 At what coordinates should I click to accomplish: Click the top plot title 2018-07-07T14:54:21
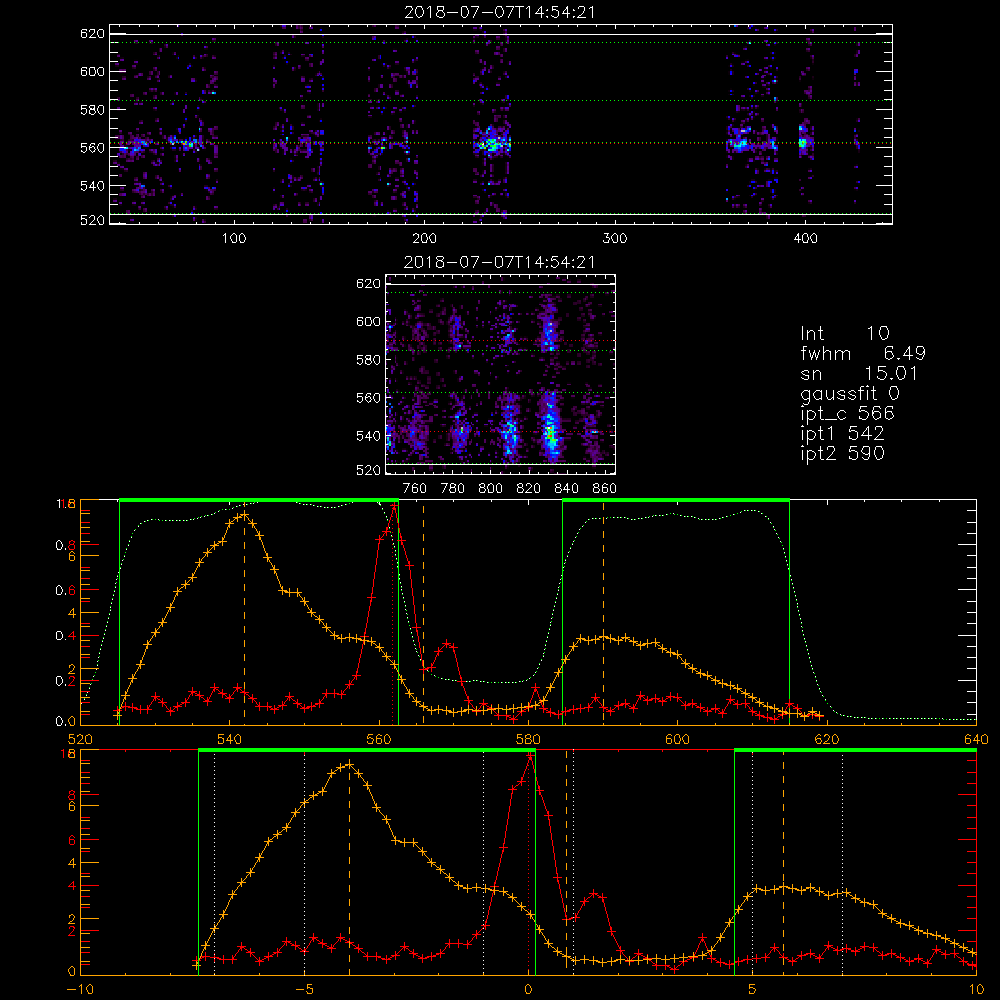[x=499, y=11]
